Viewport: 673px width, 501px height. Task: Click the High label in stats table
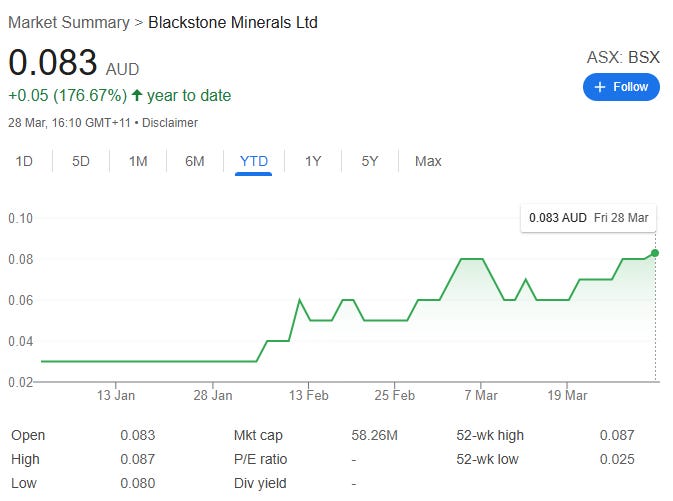pyautogui.click(x=25, y=459)
